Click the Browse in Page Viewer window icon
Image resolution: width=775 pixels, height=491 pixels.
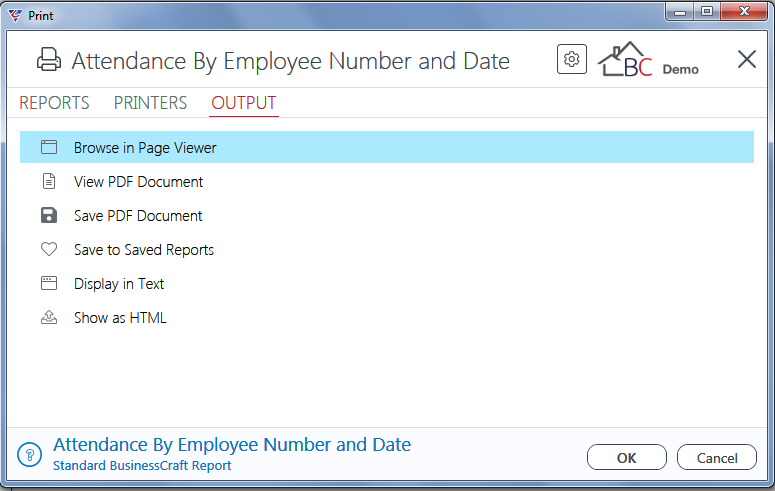coord(49,147)
